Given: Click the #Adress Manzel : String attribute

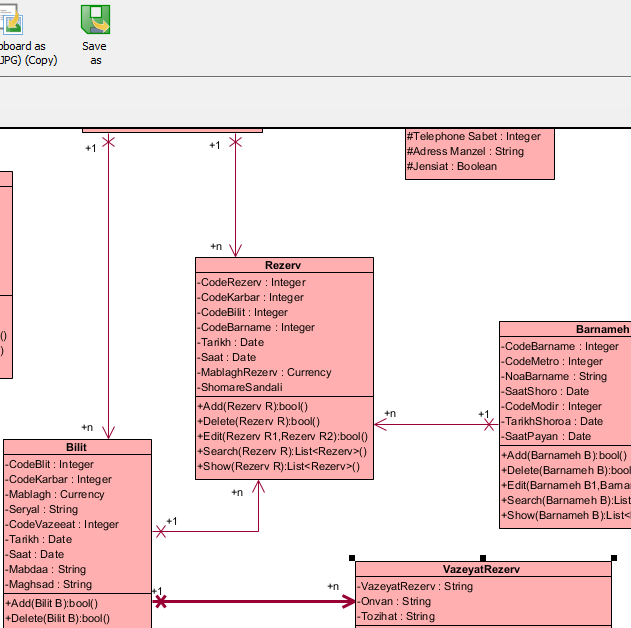Looking at the screenshot, I should 465,151.
